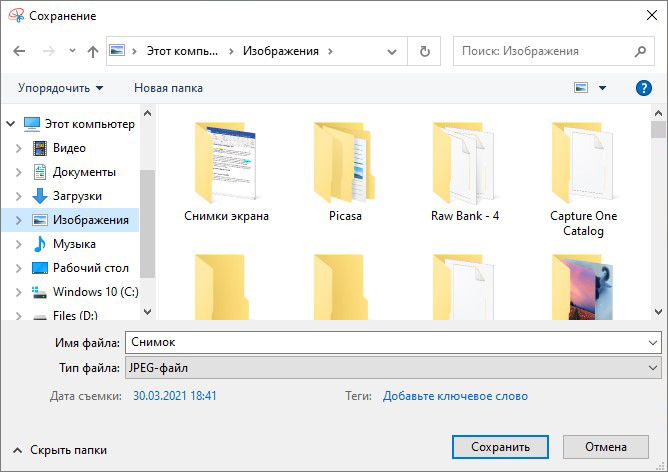Open the view options dropdown arrow
The height and width of the screenshot is (472, 668).
[x=602, y=88]
